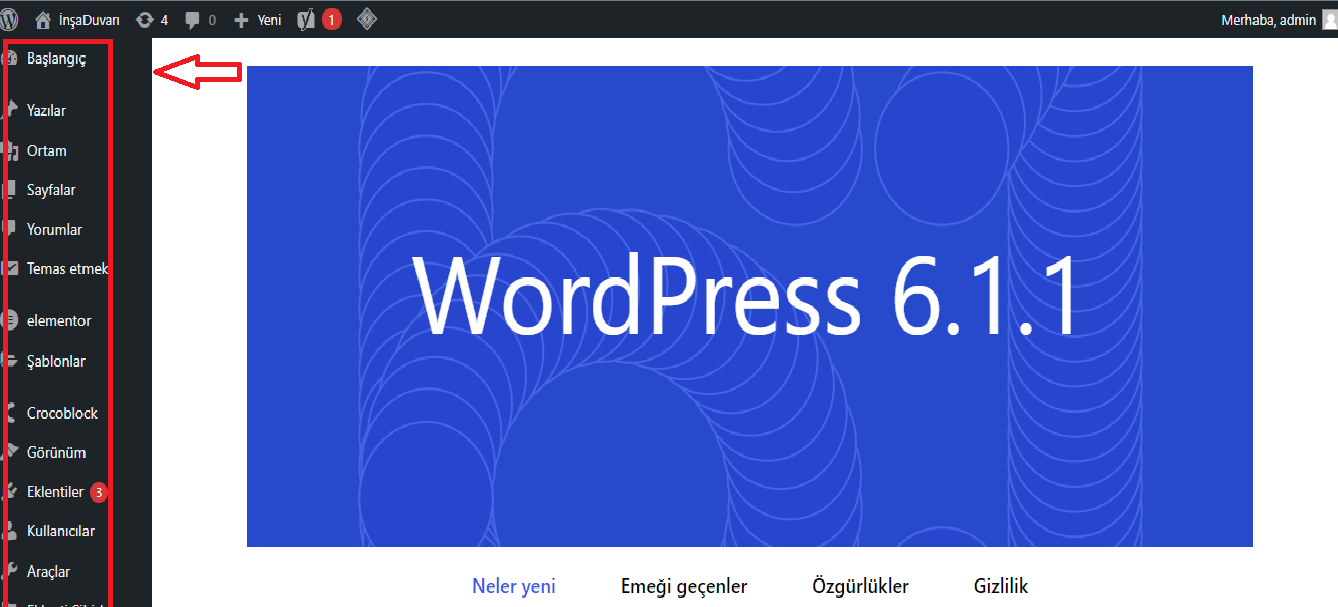Click the Eklentiler plug icon
This screenshot has width=1338, height=607.
click(11, 492)
